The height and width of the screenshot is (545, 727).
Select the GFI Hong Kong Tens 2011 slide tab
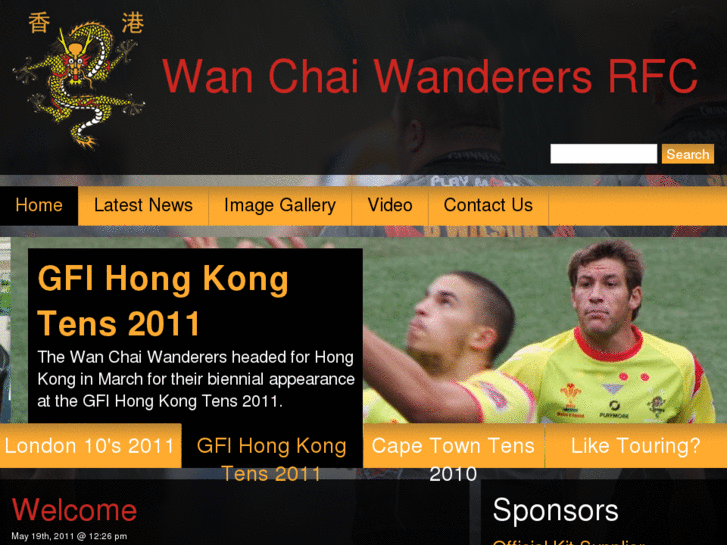(x=272, y=459)
